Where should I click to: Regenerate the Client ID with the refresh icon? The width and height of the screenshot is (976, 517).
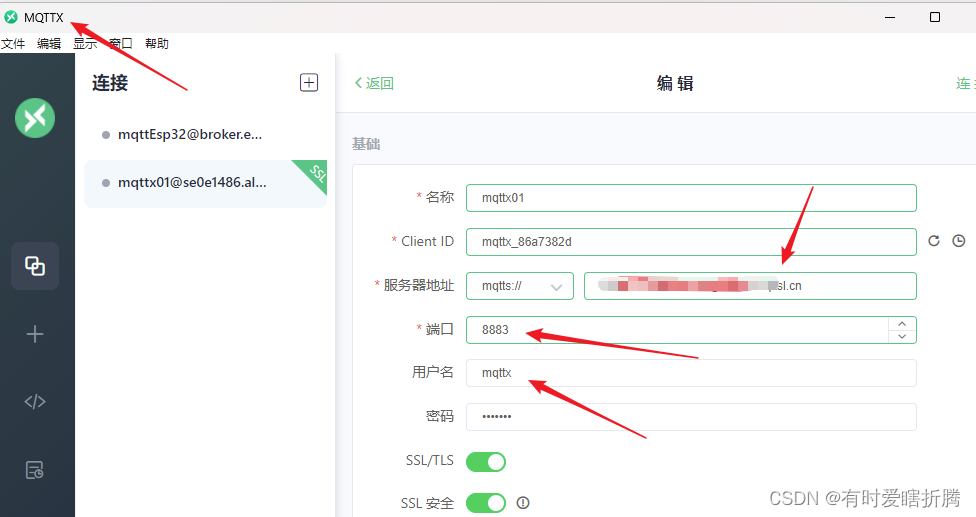934,241
